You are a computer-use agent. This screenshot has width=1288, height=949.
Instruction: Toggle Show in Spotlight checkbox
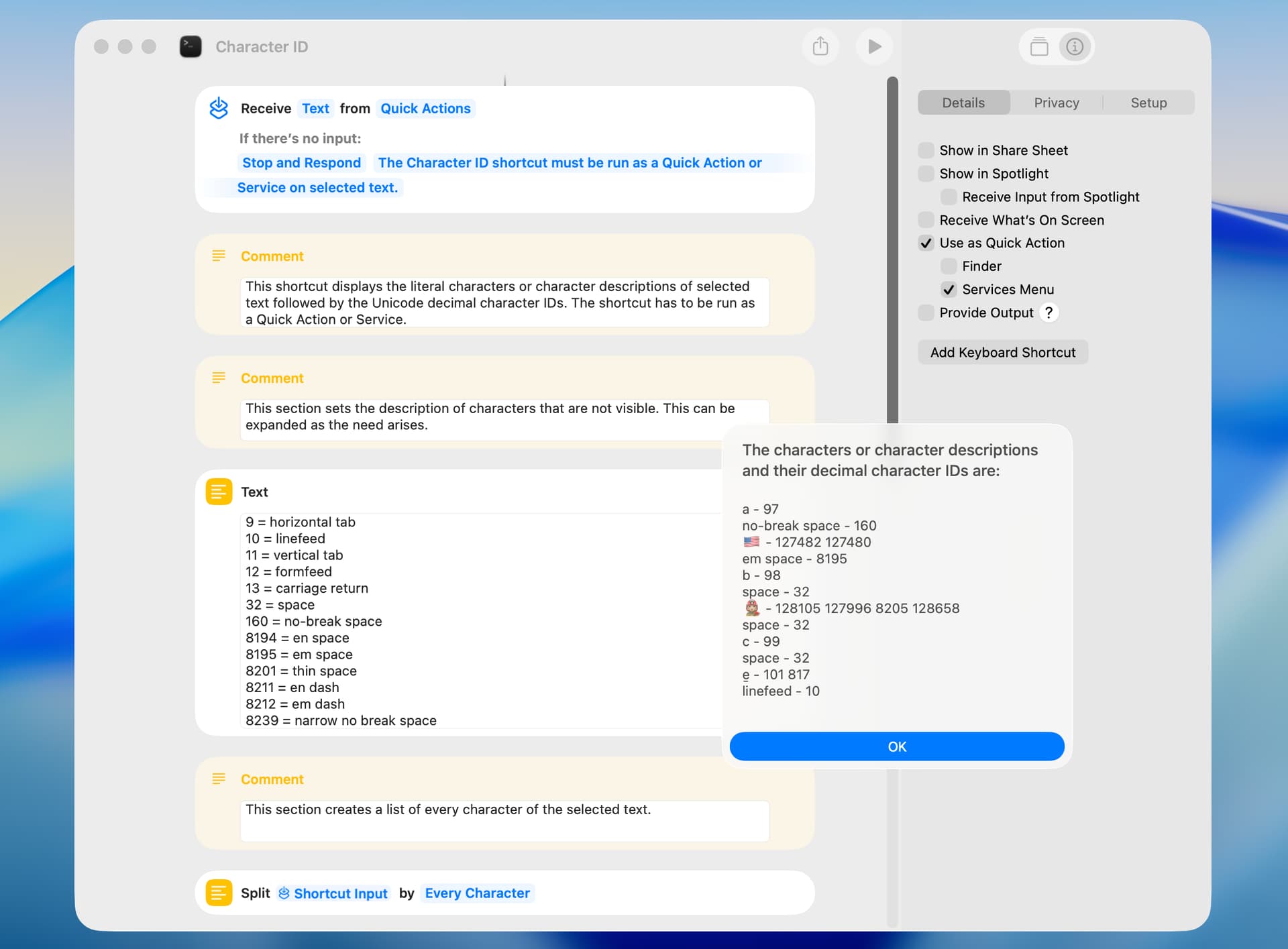click(x=926, y=174)
